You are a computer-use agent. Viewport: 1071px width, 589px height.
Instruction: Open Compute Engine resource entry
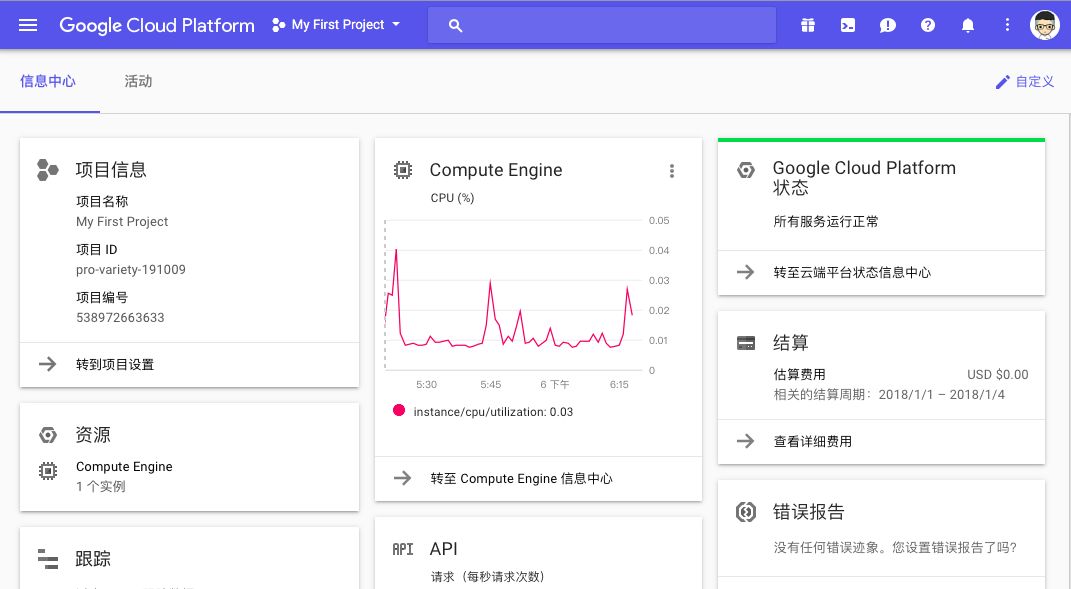coord(124,467)
